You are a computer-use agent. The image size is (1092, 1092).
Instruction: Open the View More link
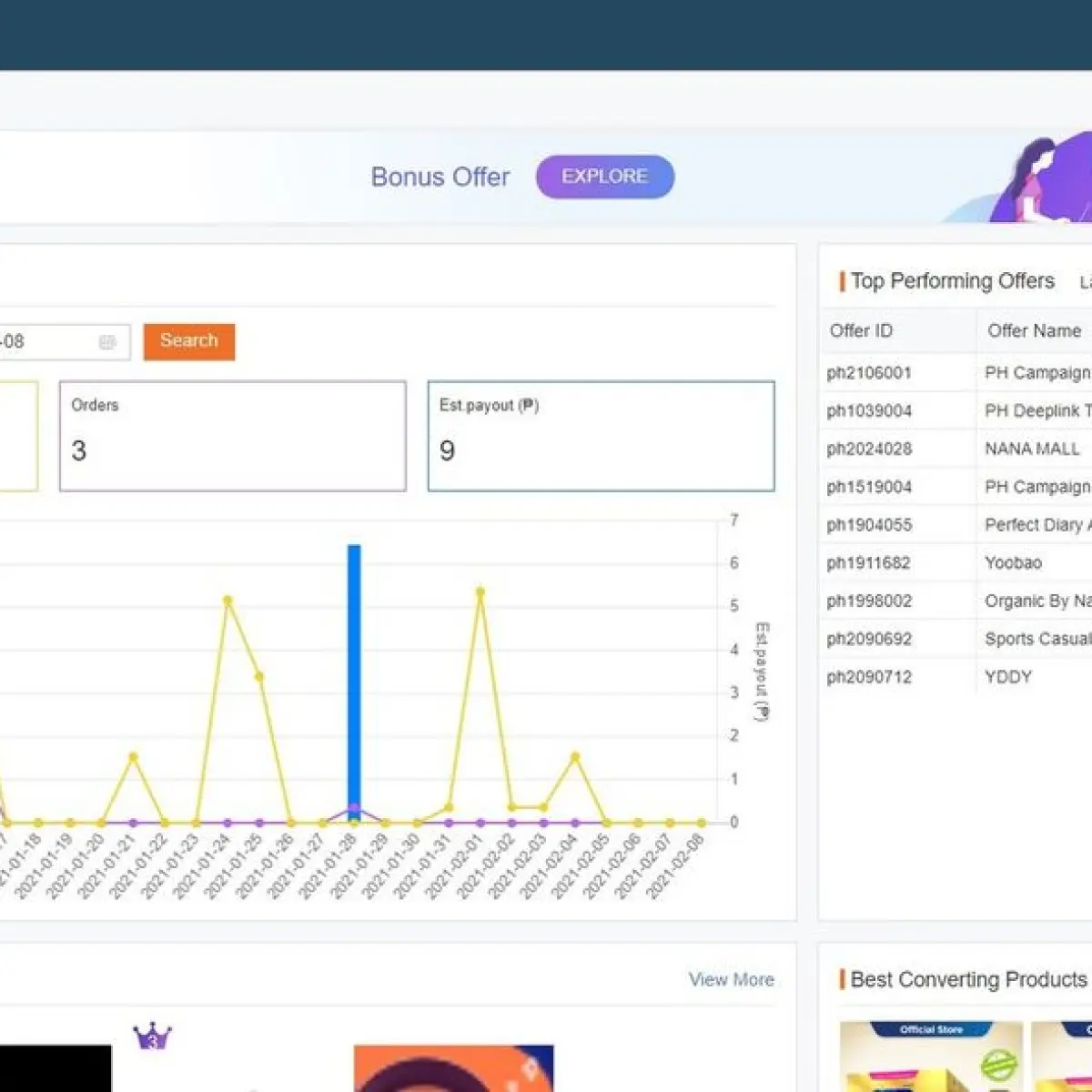pyautogui.click(x=731, y=979)
